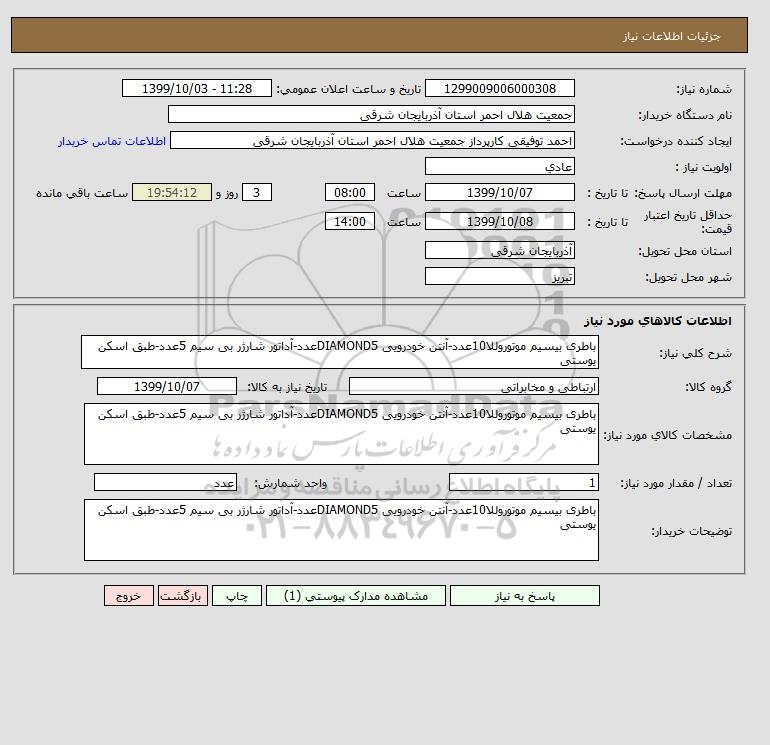Click the announcement date field 1399/10/03 - 11:28
Viewport: 770px width, 745px height.
coord(196,88)
